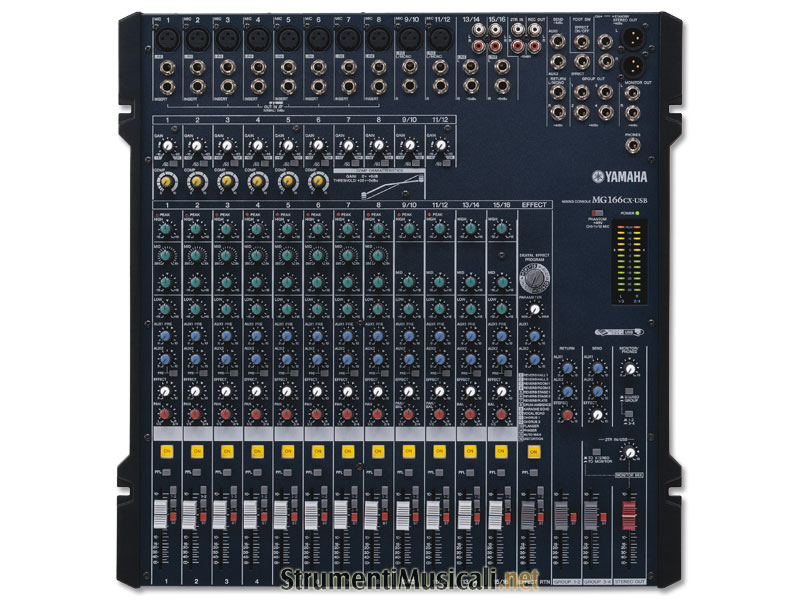This screenshot has width=800, height=600.
Task: Click the channel 3 yellow COMP knob
Action: (x=225, y=180)
